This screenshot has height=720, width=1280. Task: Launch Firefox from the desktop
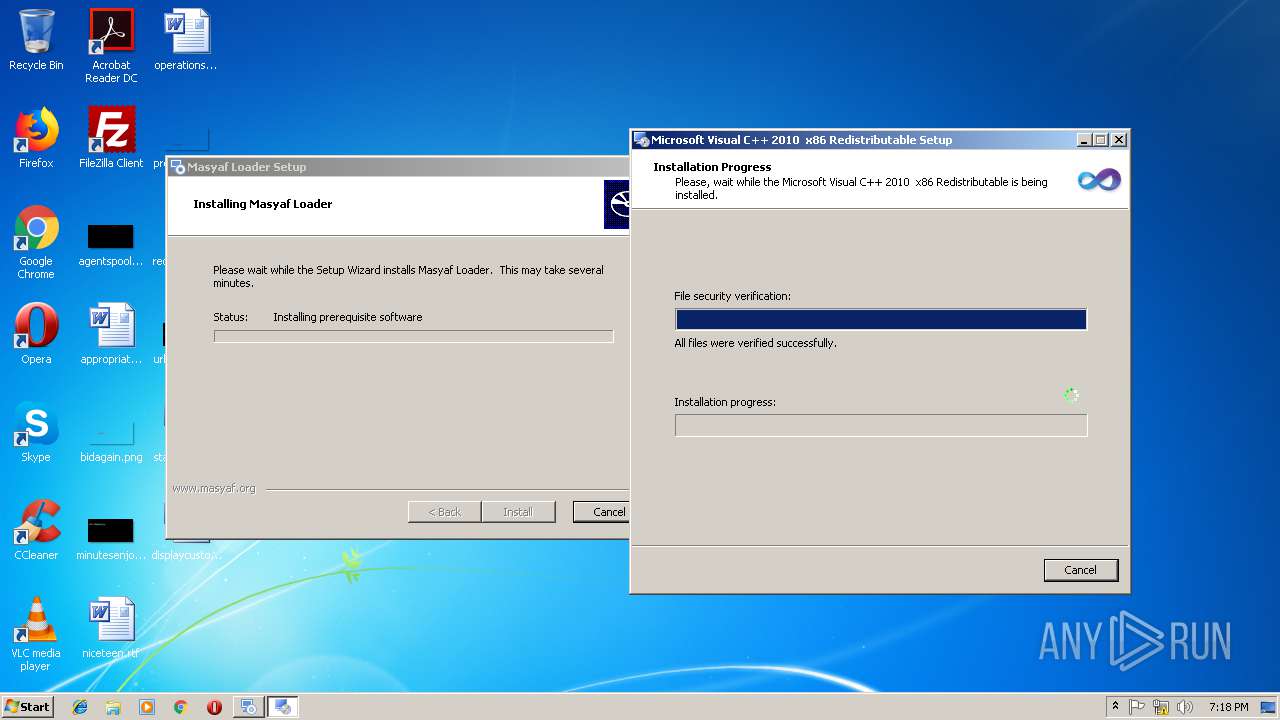click(36, 138)
